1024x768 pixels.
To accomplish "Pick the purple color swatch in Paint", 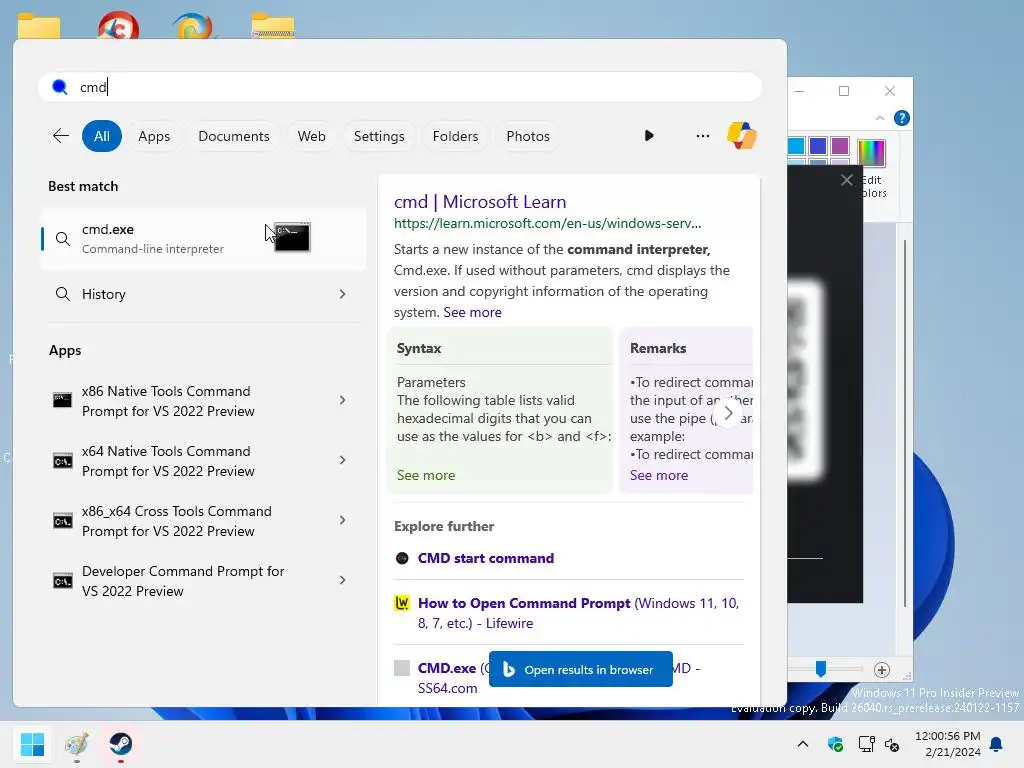I will click(x=840, y=146).
